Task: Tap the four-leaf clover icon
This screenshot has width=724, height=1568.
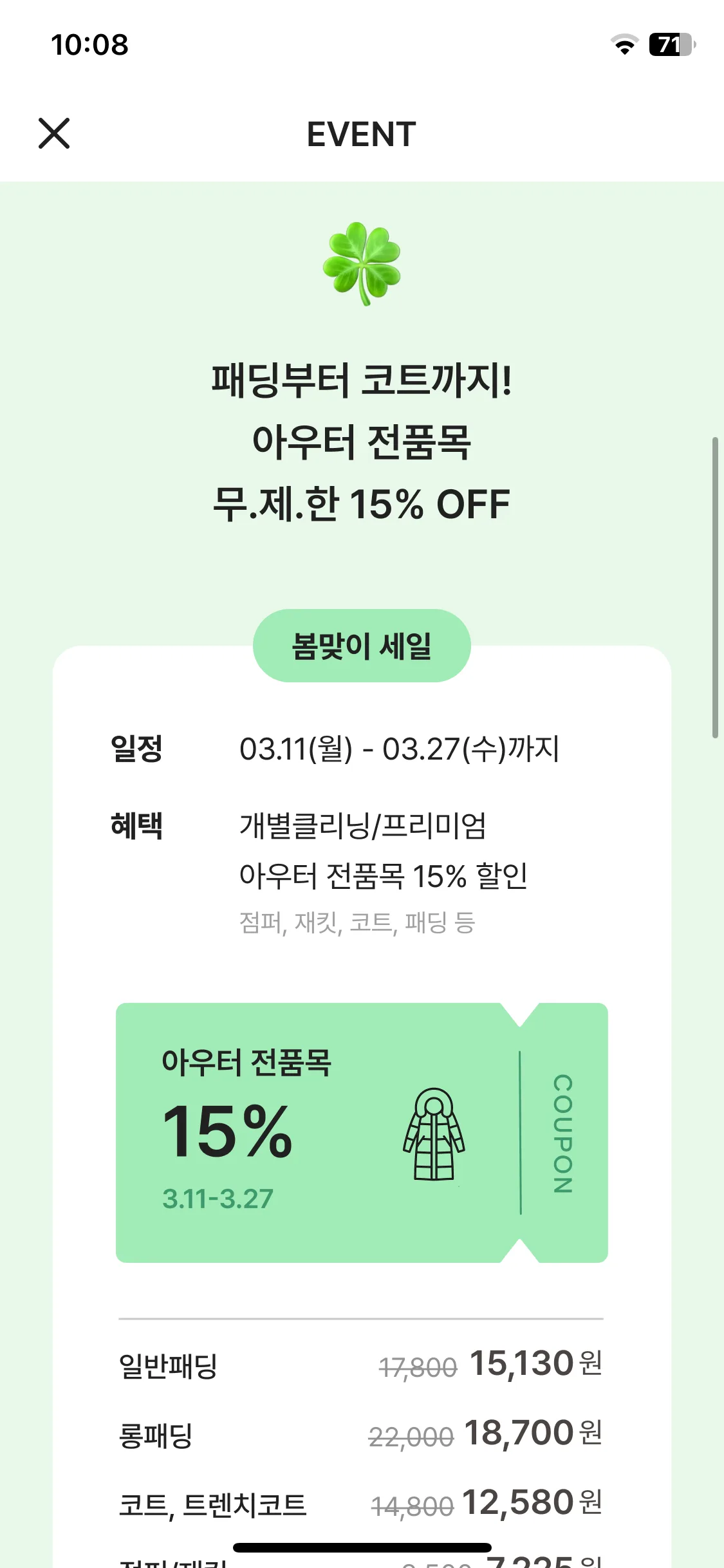Action: click(x=362, y=263)
